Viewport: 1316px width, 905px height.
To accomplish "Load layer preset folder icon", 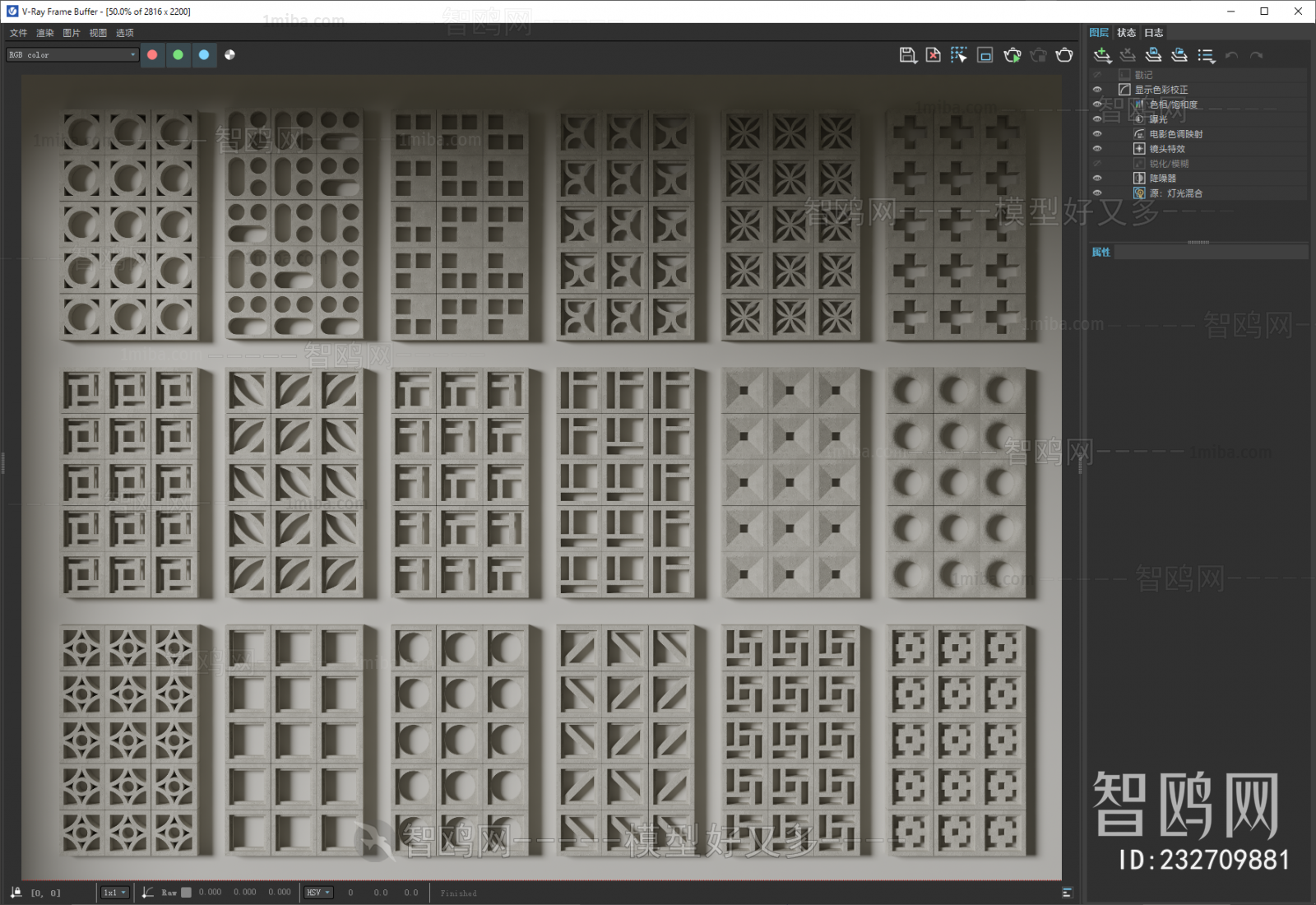I will click(x=1179, y=55).
